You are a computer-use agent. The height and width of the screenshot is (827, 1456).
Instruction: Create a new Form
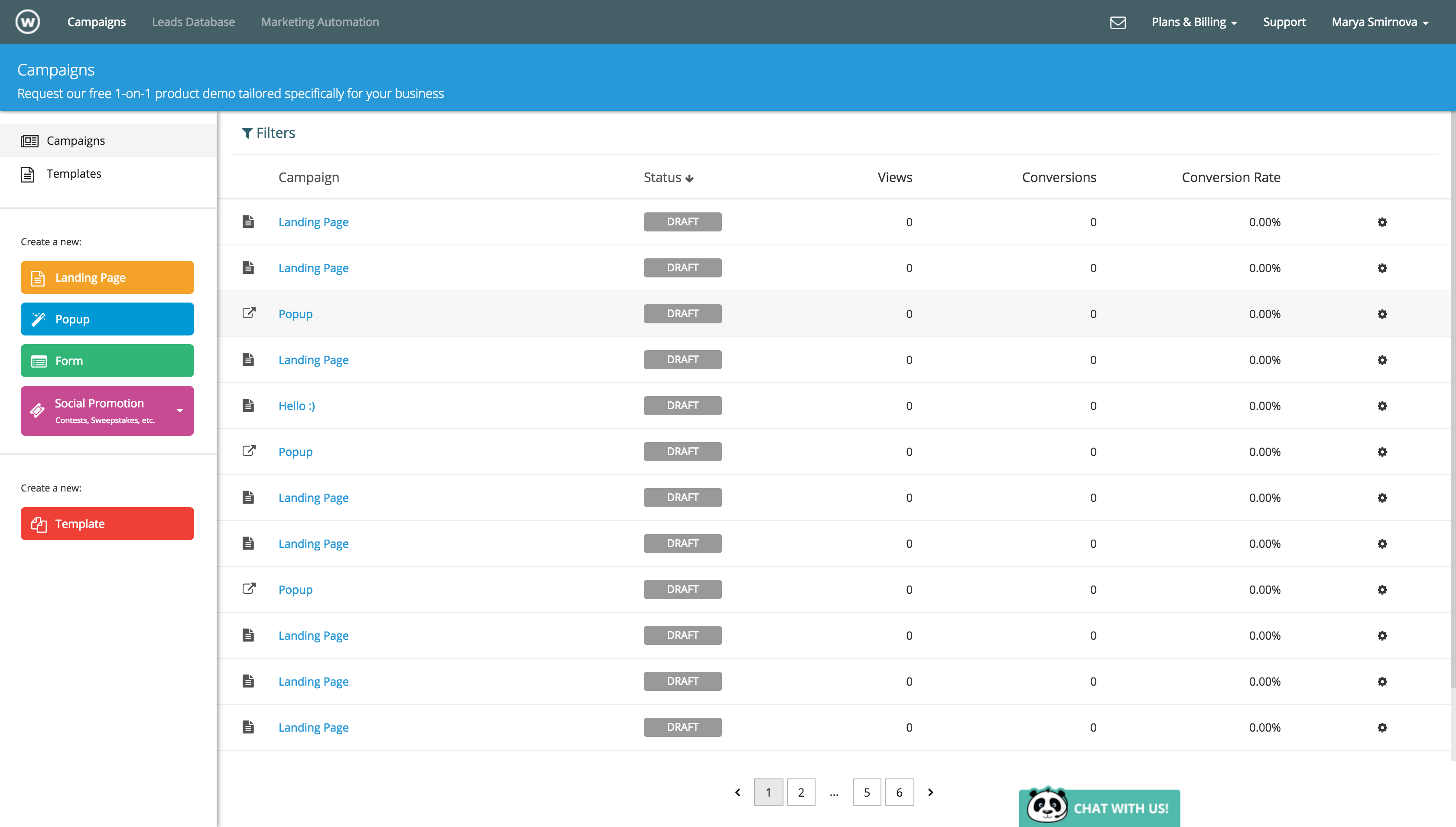pos(107,361)
